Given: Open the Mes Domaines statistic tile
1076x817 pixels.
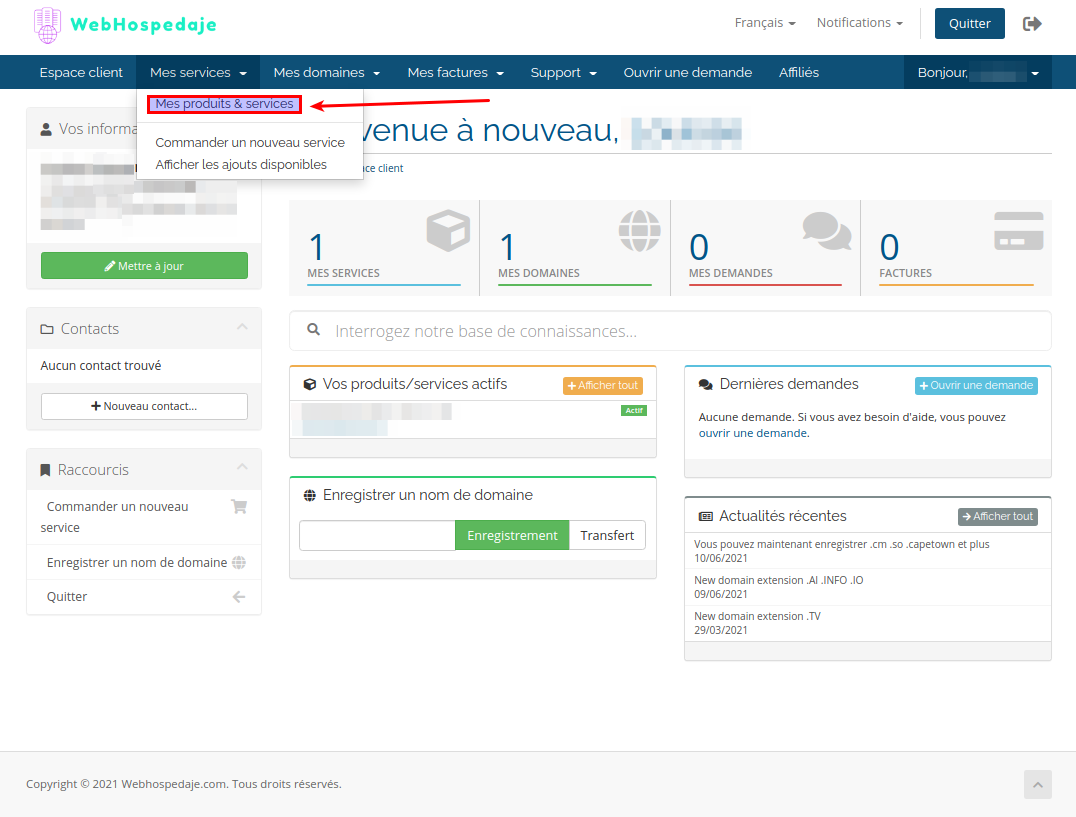Looking at the screenshot, I should (575, 248).
